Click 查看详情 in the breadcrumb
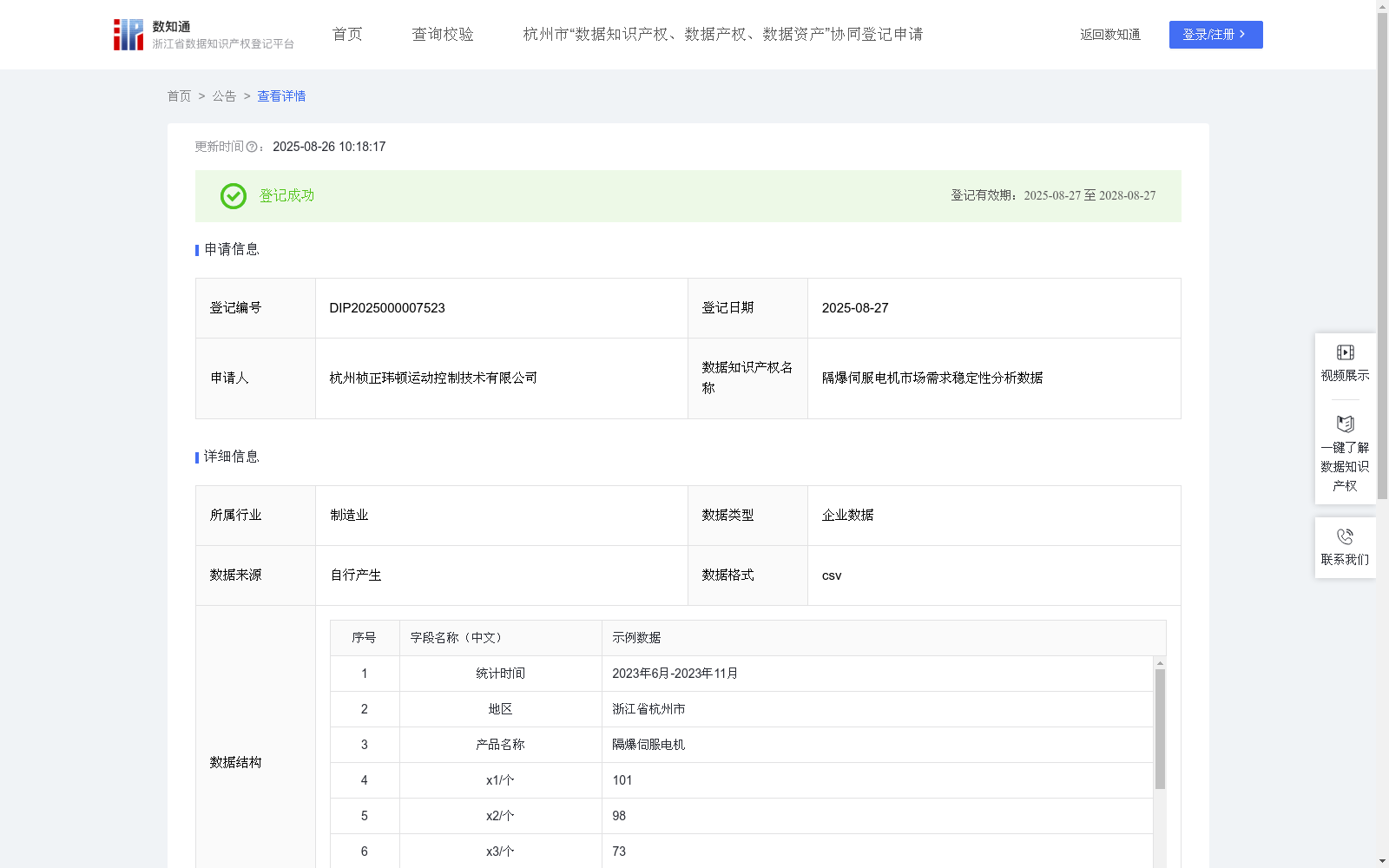Image resolution: width=1389 pixels, height=868 pixels. click(x=281, y=96)
